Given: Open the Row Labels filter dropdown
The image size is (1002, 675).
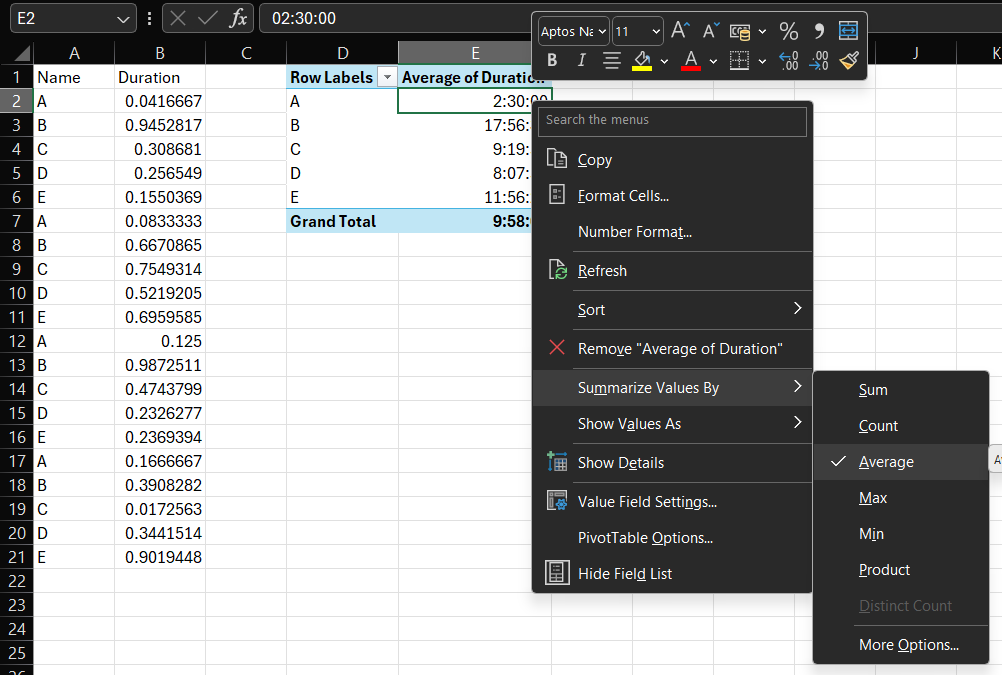Looking at the screenshot, I should pos(387,77).
